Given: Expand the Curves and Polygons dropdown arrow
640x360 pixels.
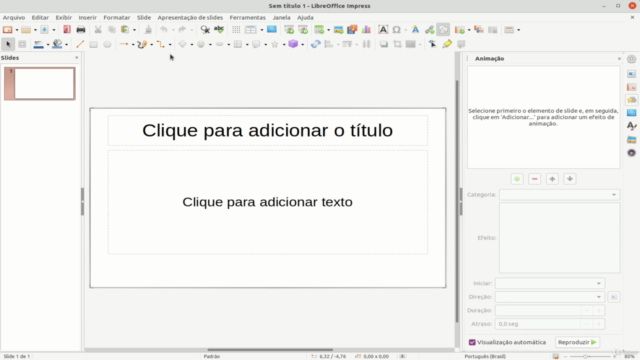Looking at the screenshot, I should (151, 44).
